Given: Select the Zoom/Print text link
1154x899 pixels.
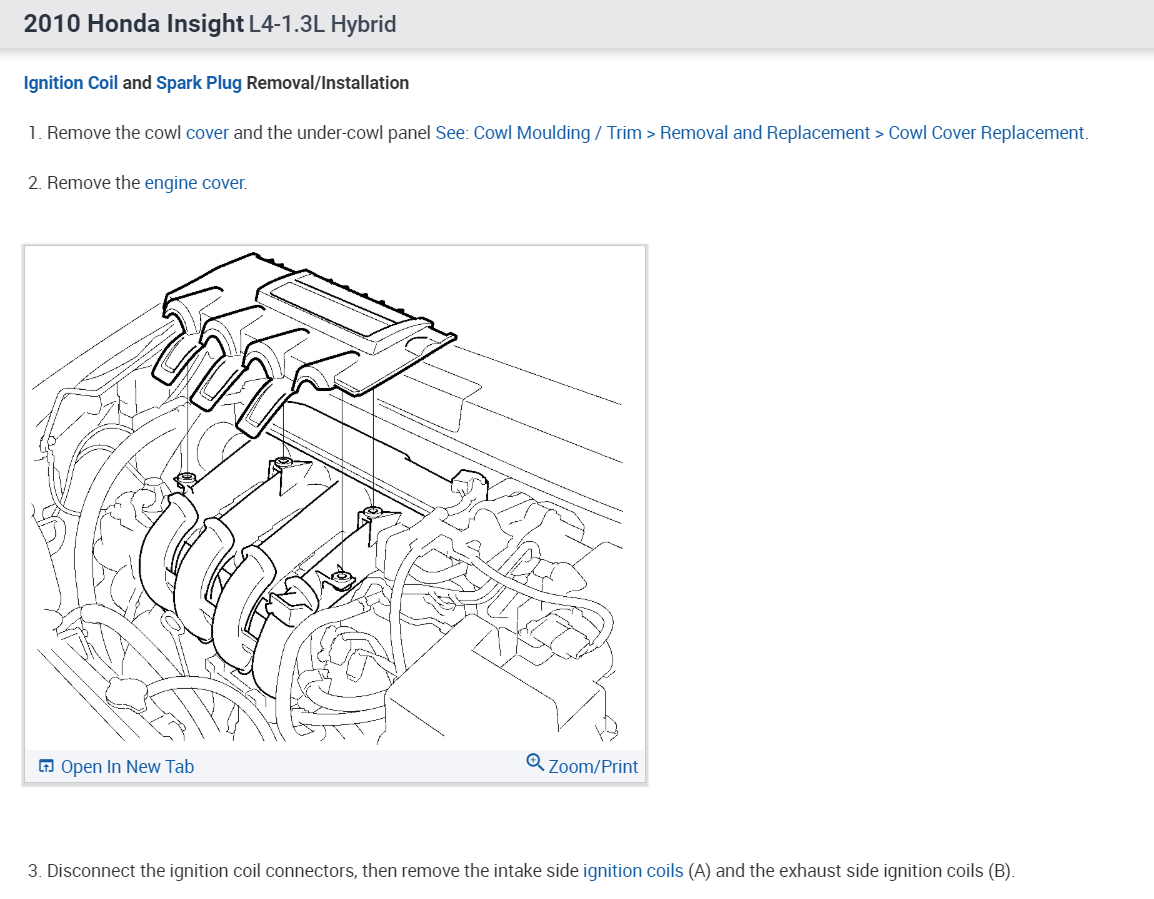Looking at the screenshot, I should point(593,767).
